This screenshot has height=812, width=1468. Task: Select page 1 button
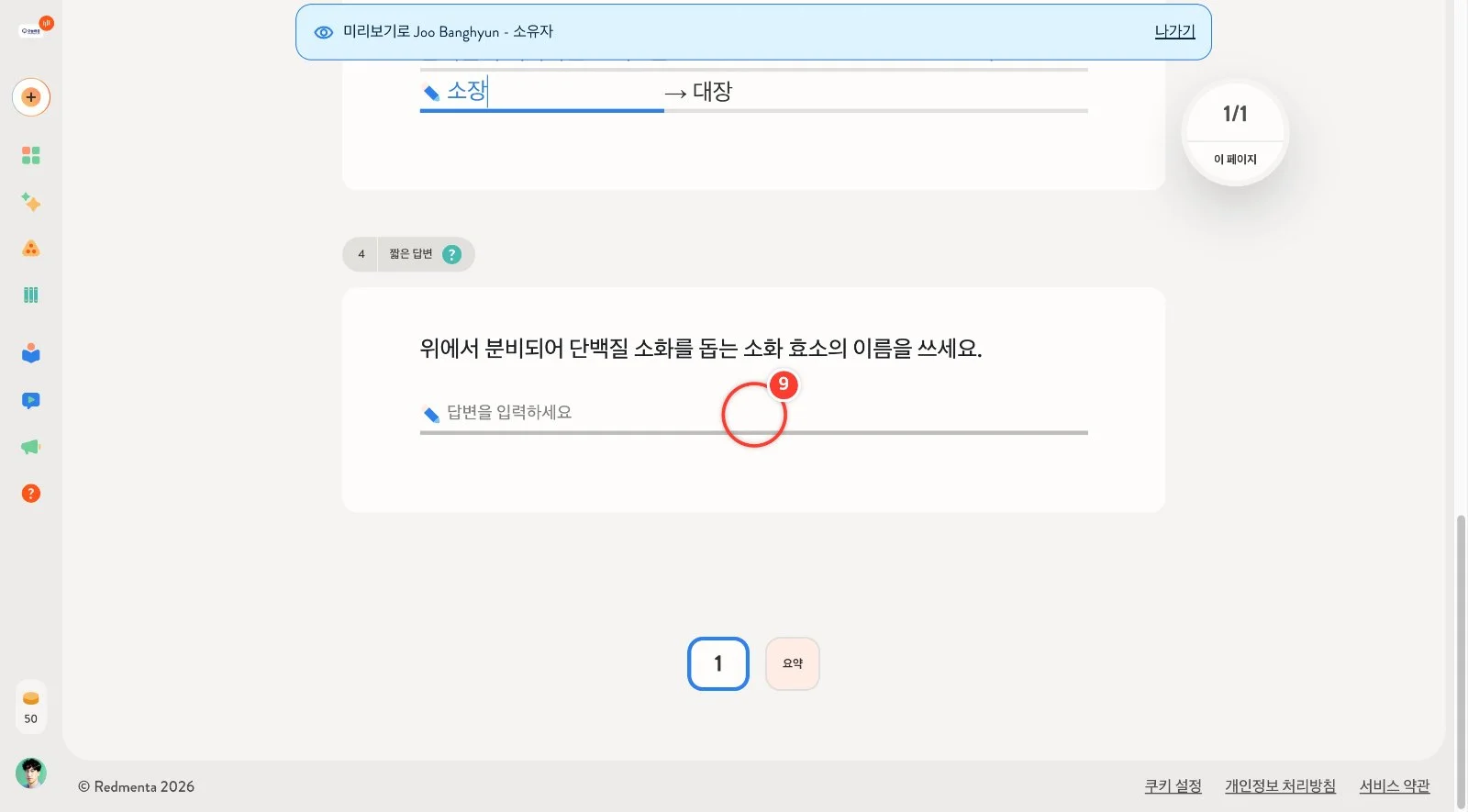[718, 663]
